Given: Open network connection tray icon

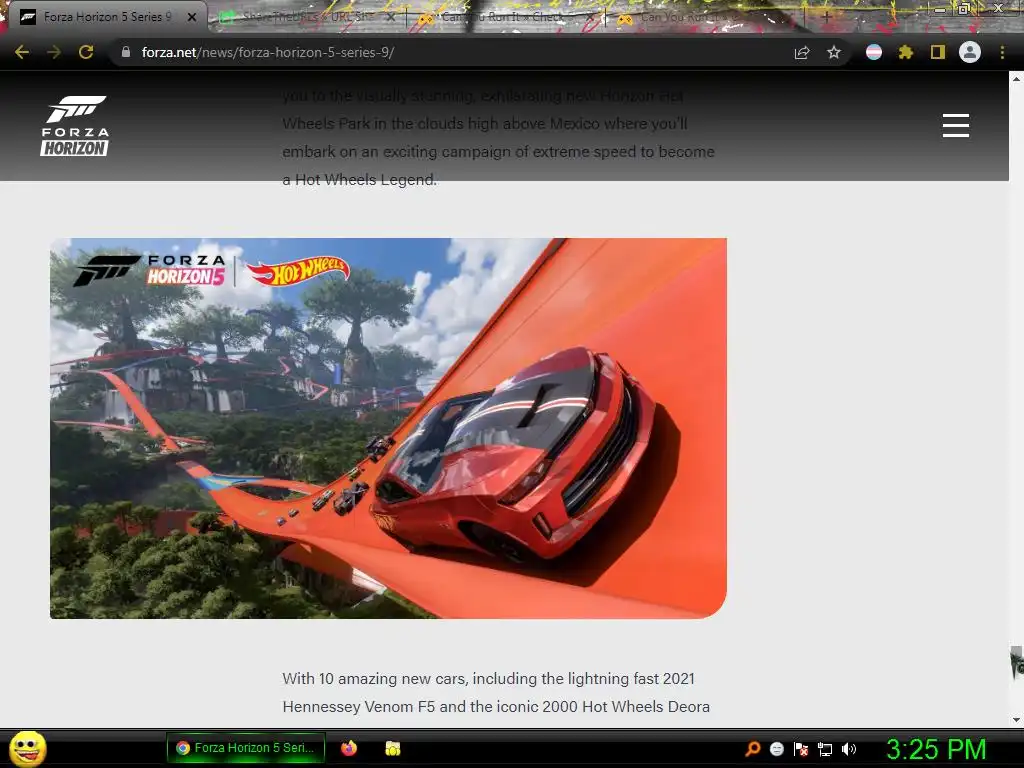Looking at the screenshot, I should pos(825,749).
